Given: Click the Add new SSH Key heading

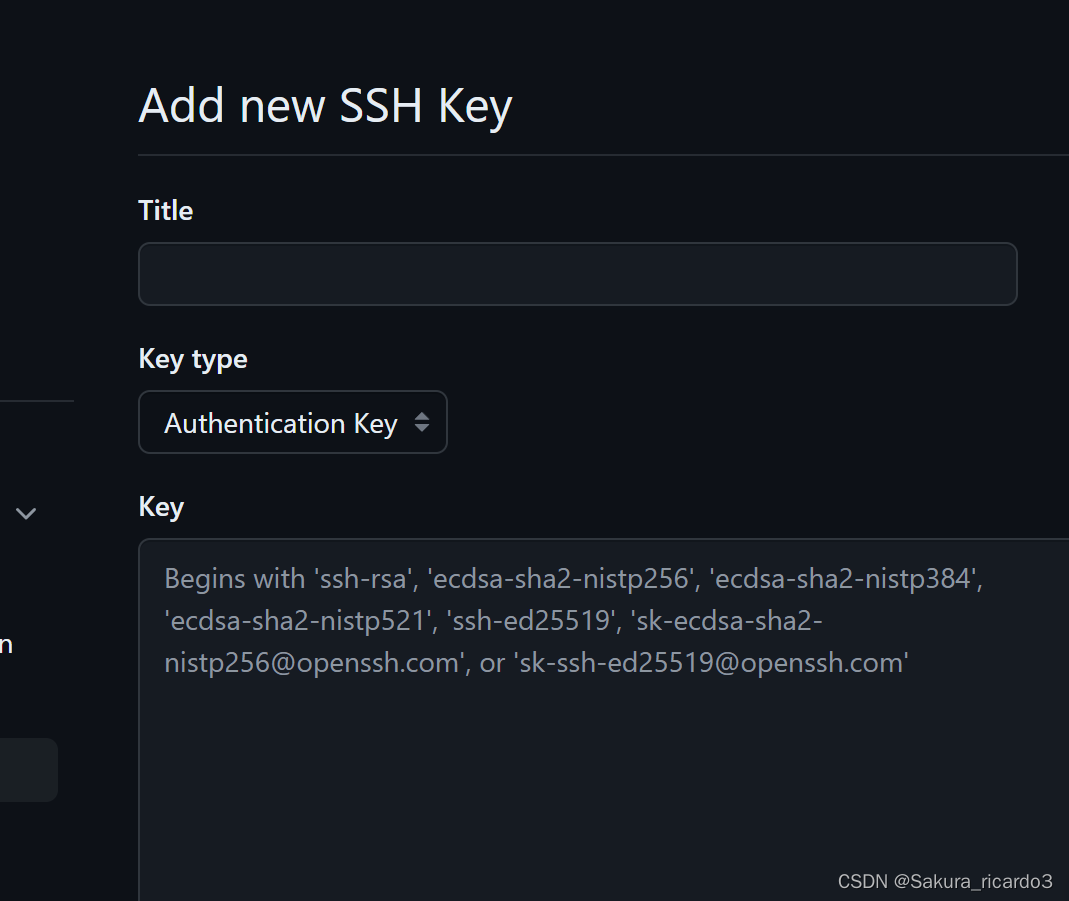Looking at the screenshot, I should [325, 104].
